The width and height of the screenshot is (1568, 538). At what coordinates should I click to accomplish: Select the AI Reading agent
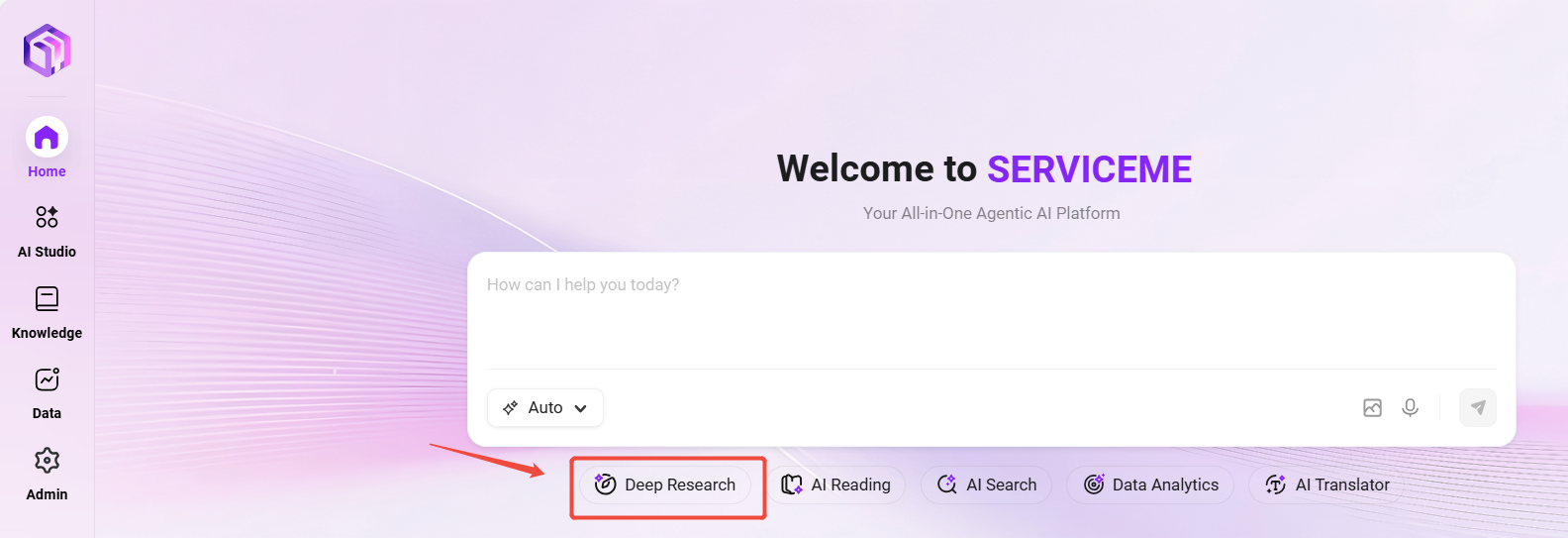click(836, 485)
